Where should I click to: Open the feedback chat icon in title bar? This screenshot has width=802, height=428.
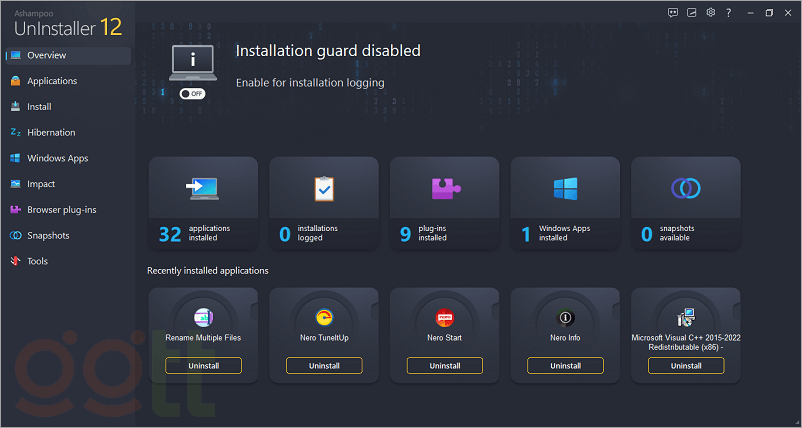pyautogui.click(x=673, y=13)
